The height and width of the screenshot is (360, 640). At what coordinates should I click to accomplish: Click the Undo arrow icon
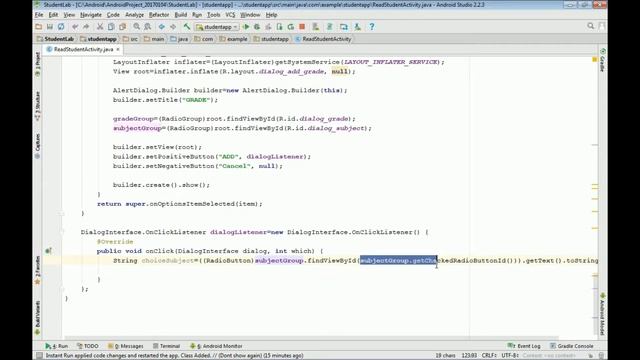(x=75, y=27)
